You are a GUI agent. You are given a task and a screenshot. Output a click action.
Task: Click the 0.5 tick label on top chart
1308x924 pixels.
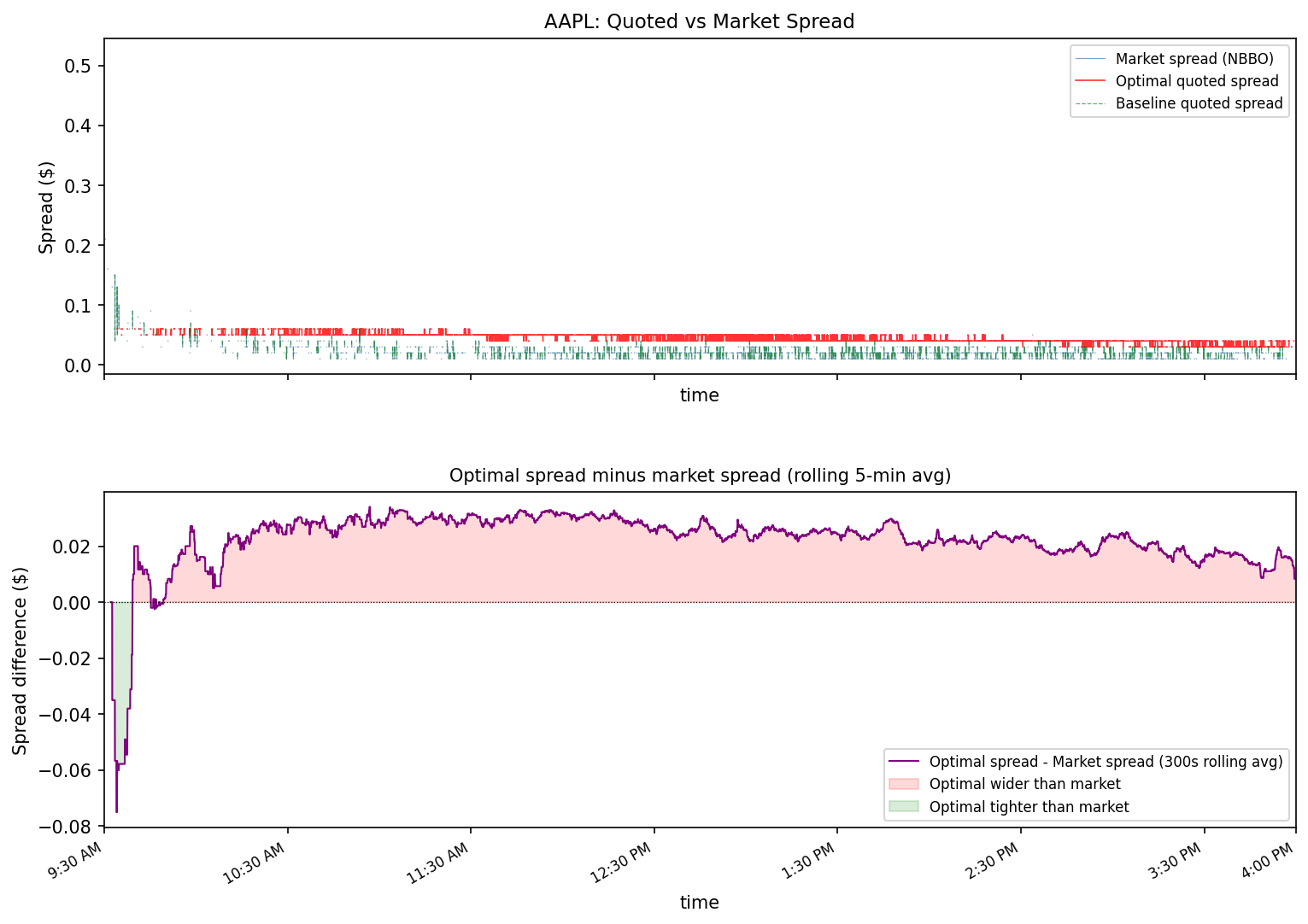tap(78, 67)
